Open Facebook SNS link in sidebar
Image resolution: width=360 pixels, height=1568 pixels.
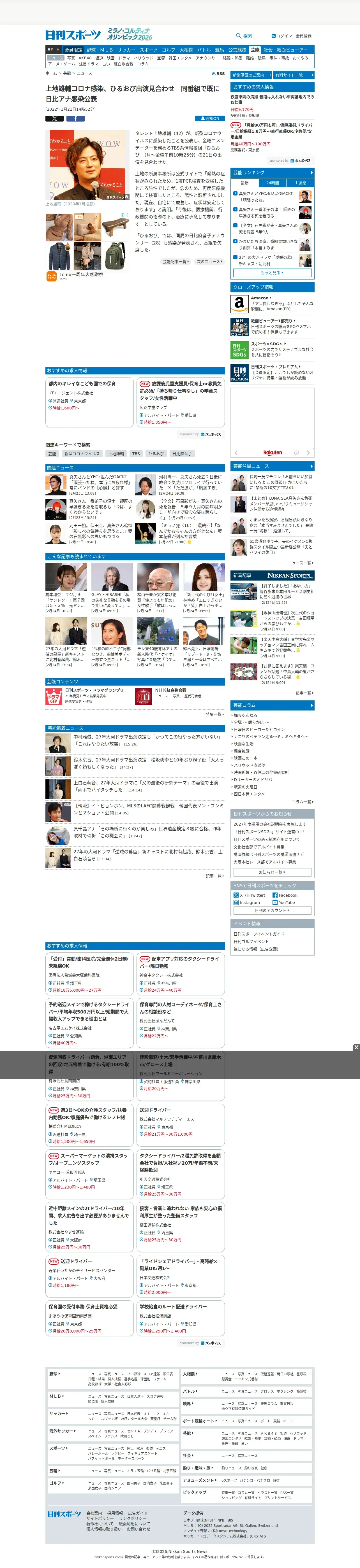point(285,895)
